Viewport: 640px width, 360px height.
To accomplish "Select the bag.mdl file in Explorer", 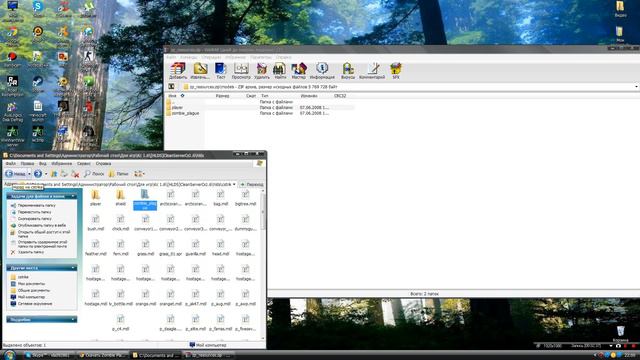I will [x=221, y=198].
